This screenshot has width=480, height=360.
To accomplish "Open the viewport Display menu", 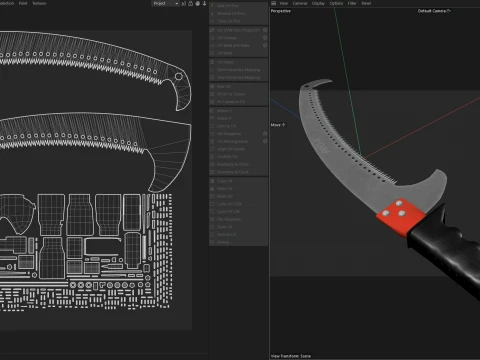I will click(318, 3).
